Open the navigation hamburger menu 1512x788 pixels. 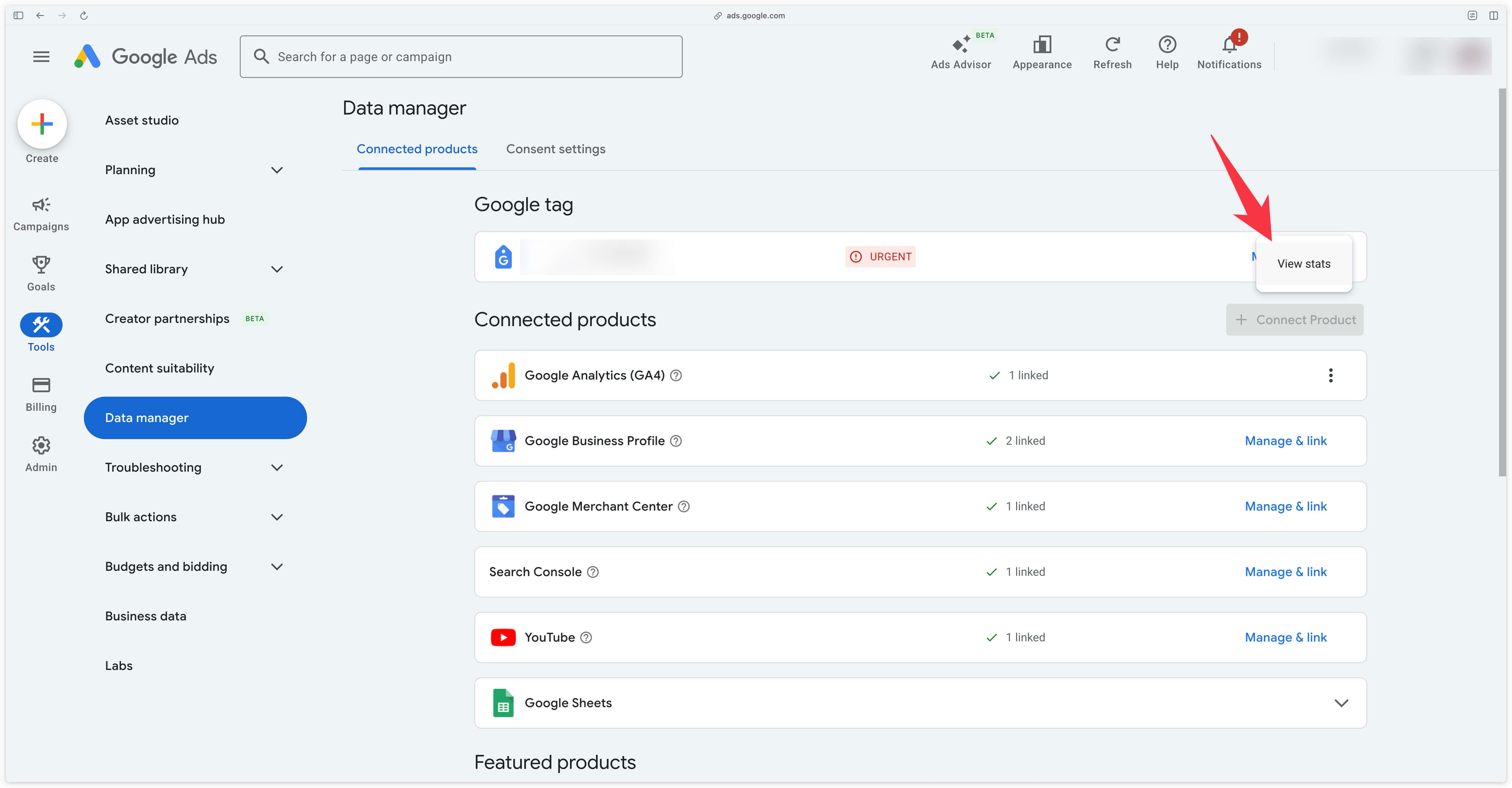point(41,56)
